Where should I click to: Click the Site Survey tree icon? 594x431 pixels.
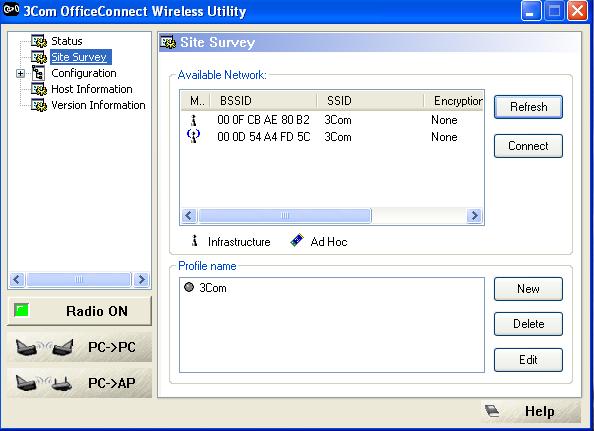39,57
